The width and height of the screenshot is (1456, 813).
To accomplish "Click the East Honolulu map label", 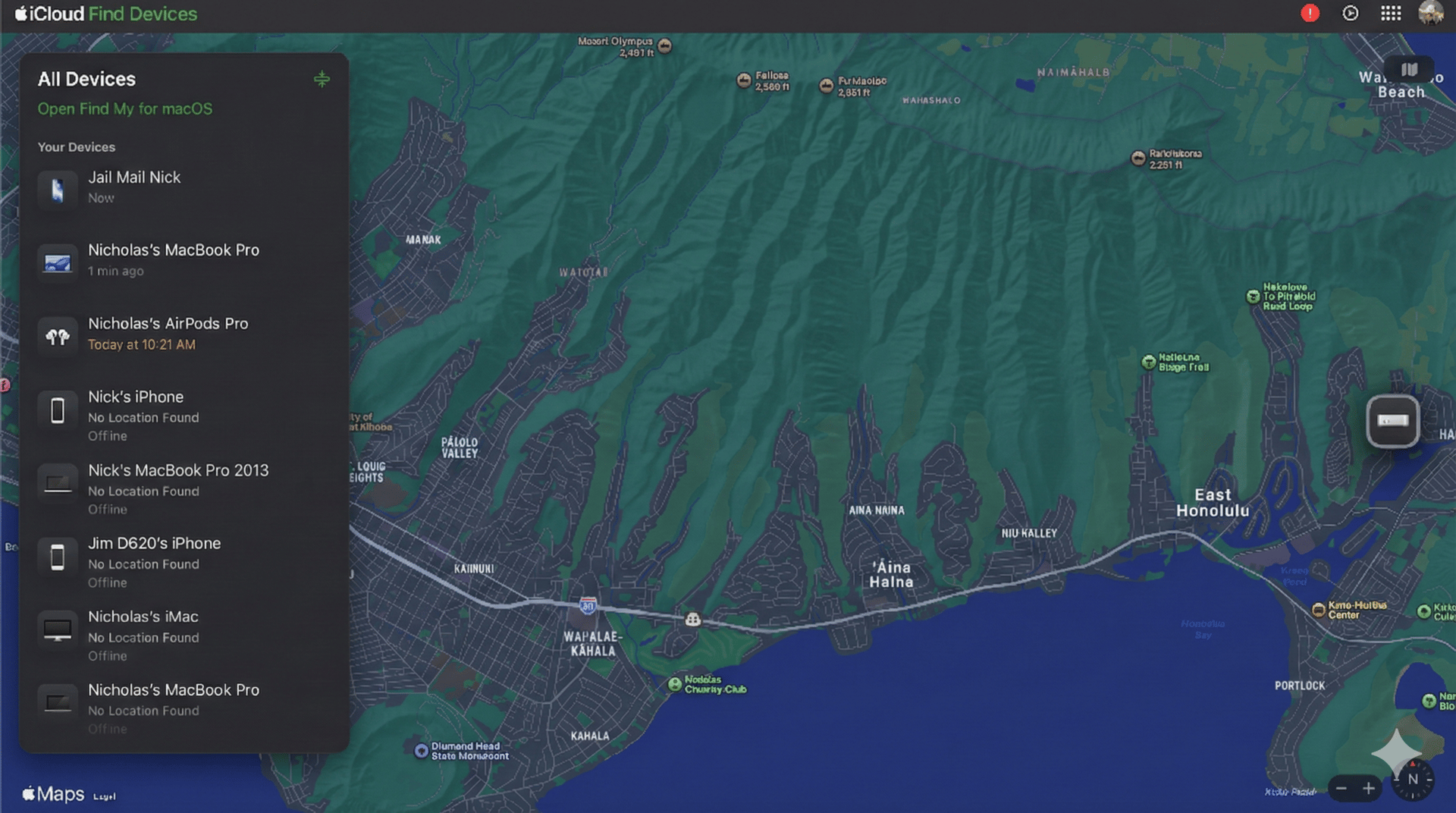I will tap(1213, 503).
